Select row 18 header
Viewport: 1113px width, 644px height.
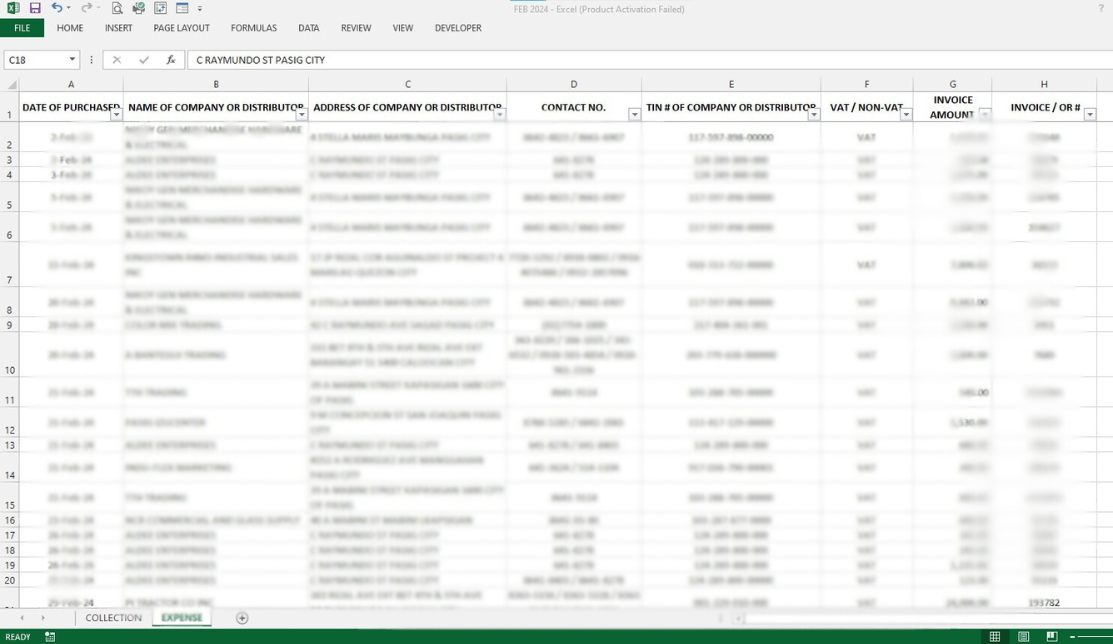point(9,550)
